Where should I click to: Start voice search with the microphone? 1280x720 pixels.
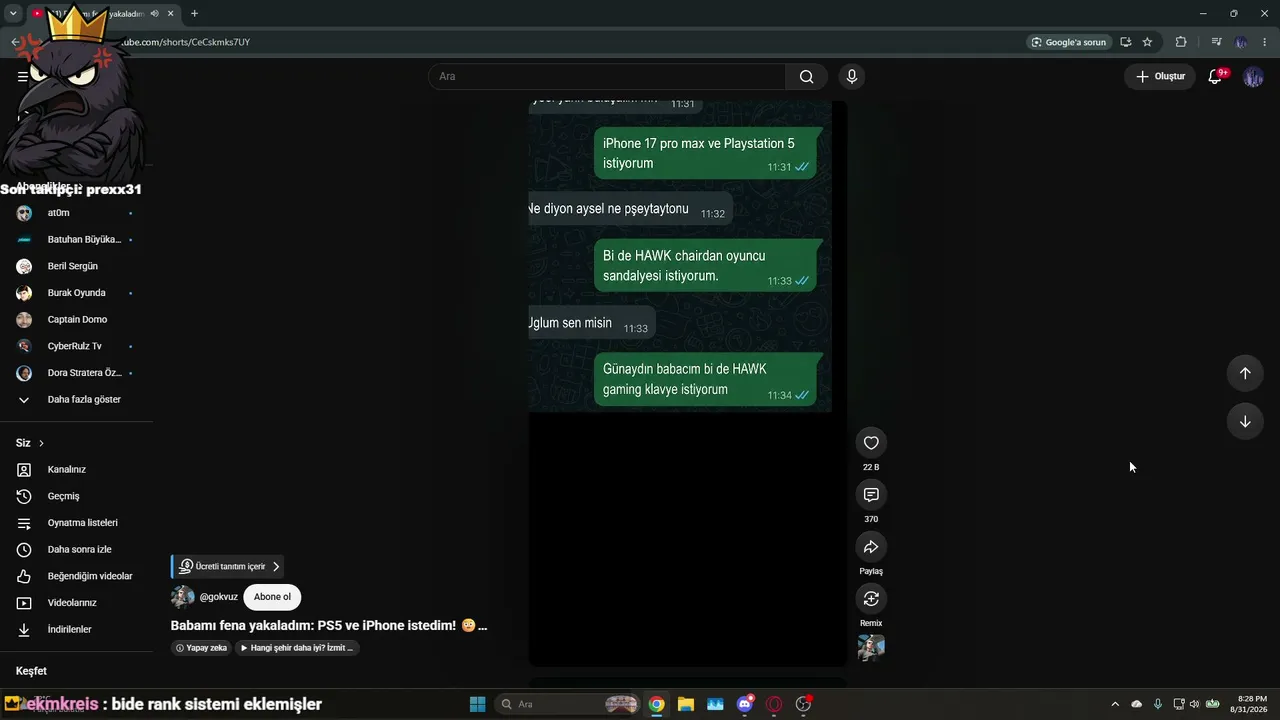852,77
